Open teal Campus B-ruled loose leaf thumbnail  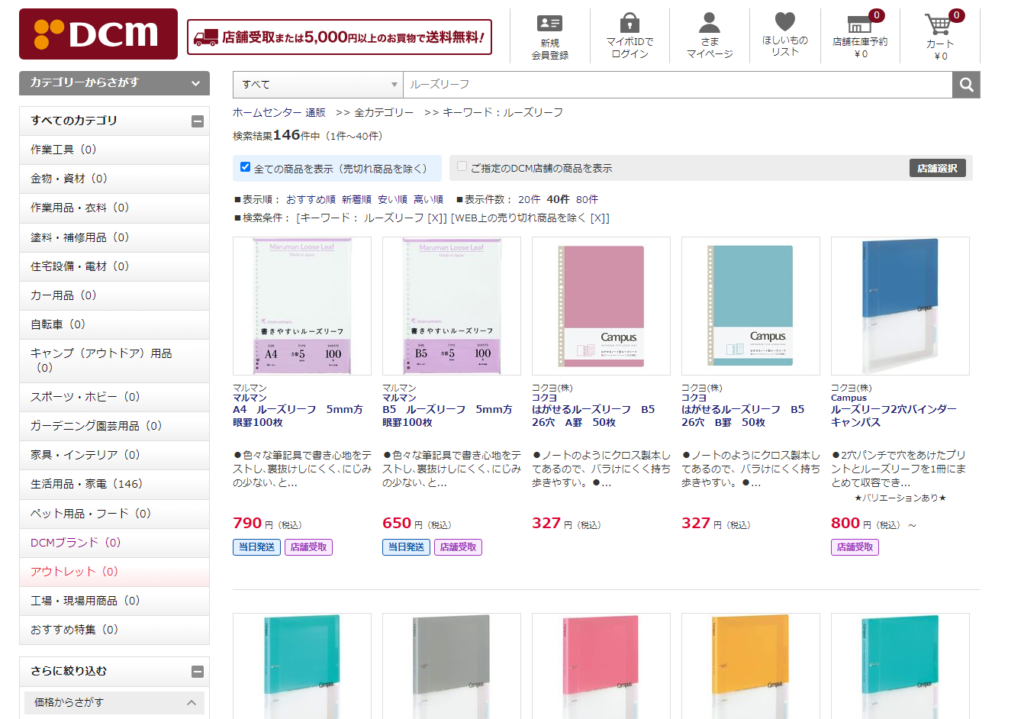coord(750,306)
